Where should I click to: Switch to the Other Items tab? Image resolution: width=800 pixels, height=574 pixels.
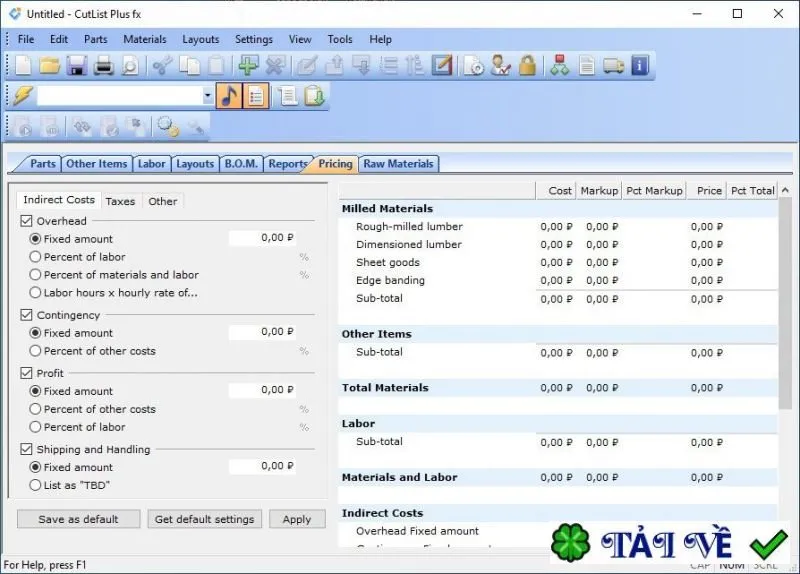point(96,164)
